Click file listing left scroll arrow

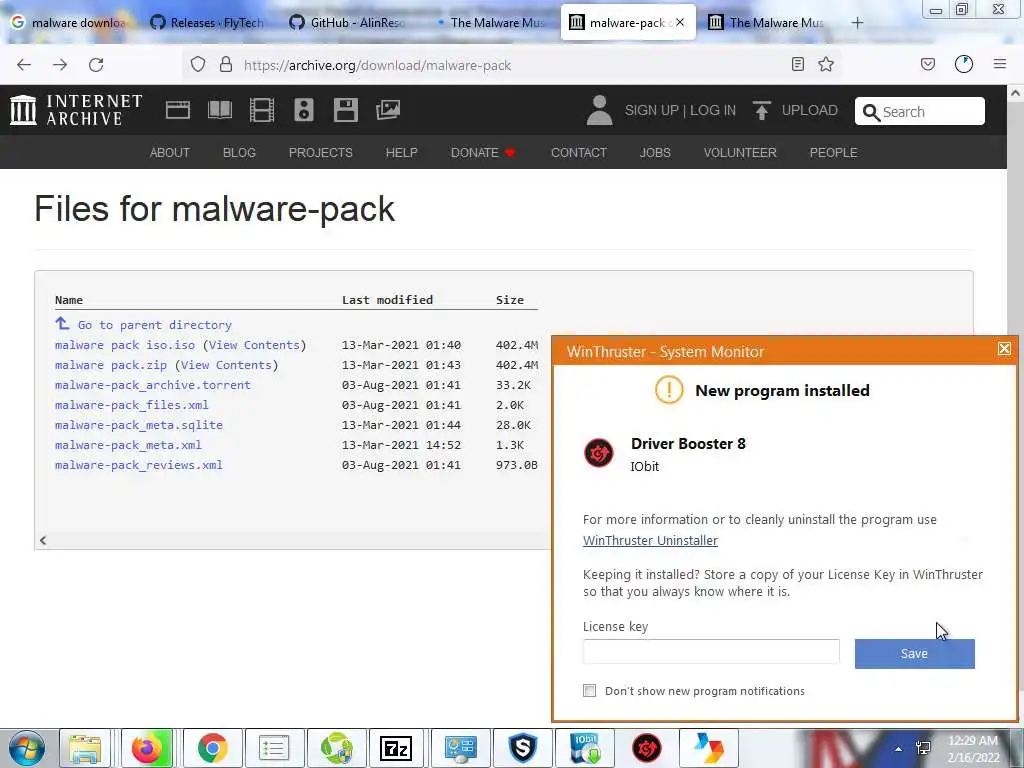43,540
